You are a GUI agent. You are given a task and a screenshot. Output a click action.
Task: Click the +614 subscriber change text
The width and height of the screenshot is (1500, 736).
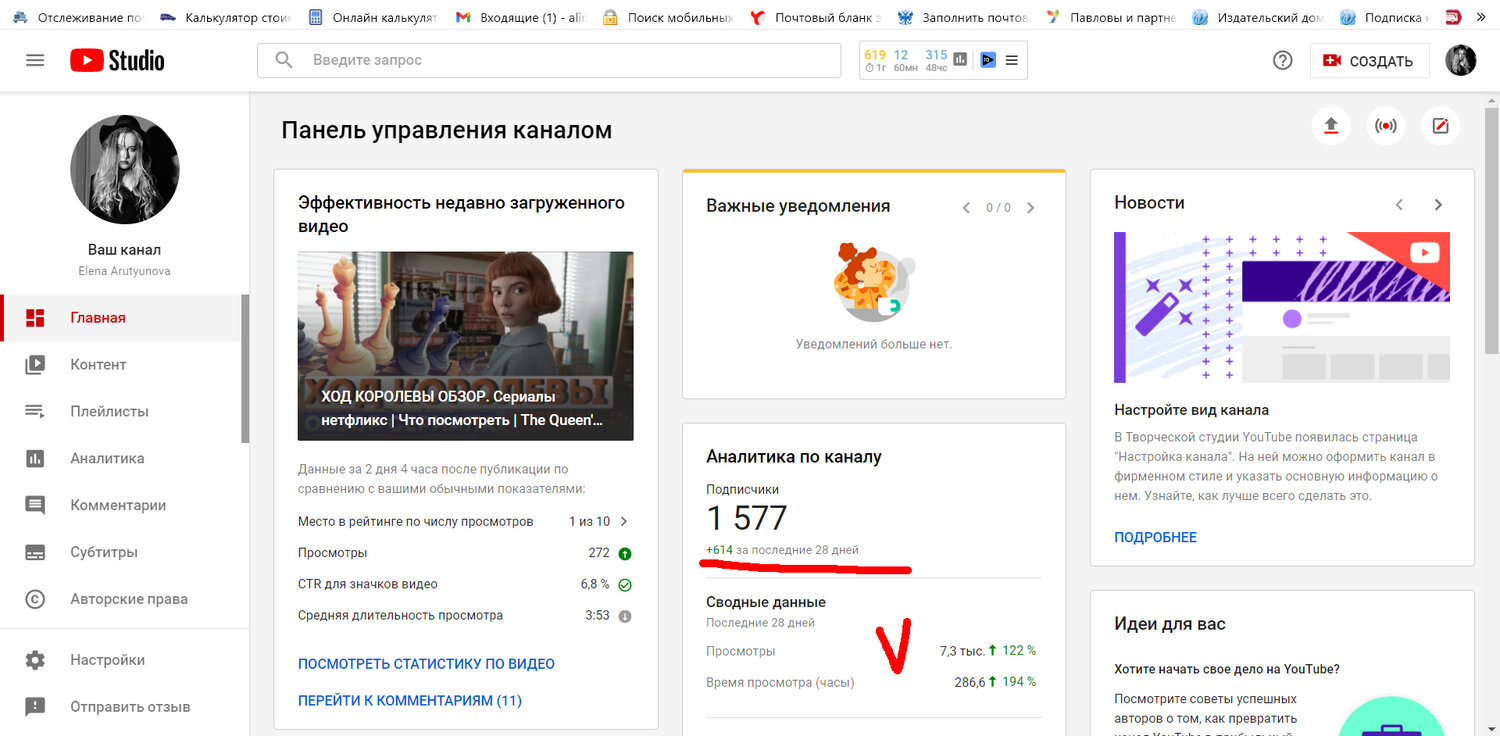pos(720,550)
